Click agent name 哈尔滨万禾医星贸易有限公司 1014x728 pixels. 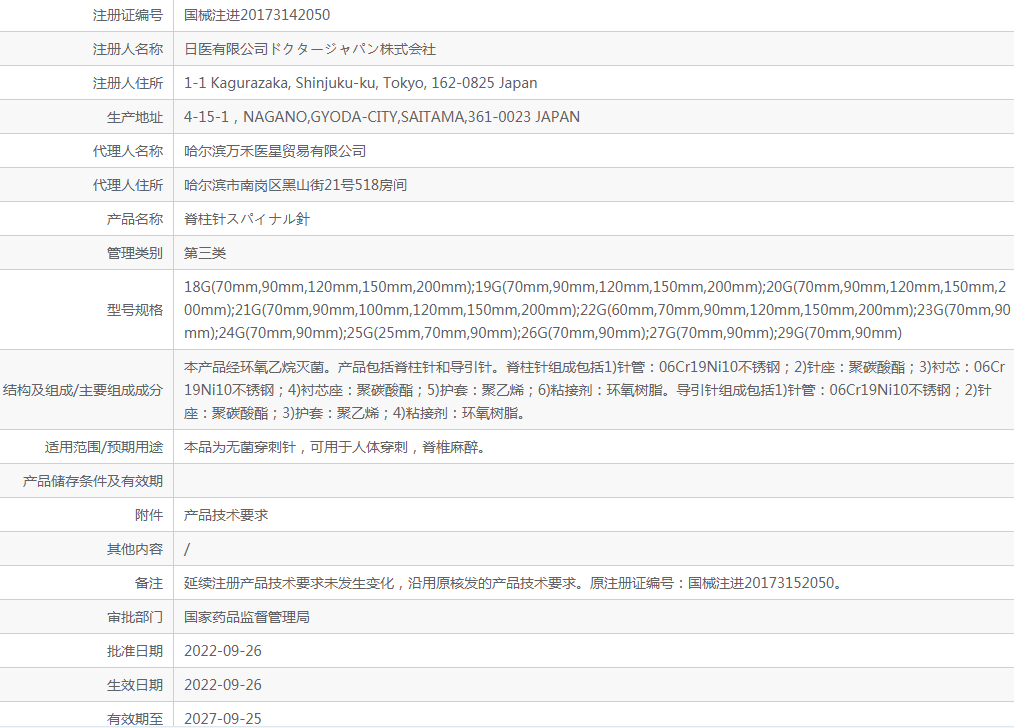click(275, 151)
